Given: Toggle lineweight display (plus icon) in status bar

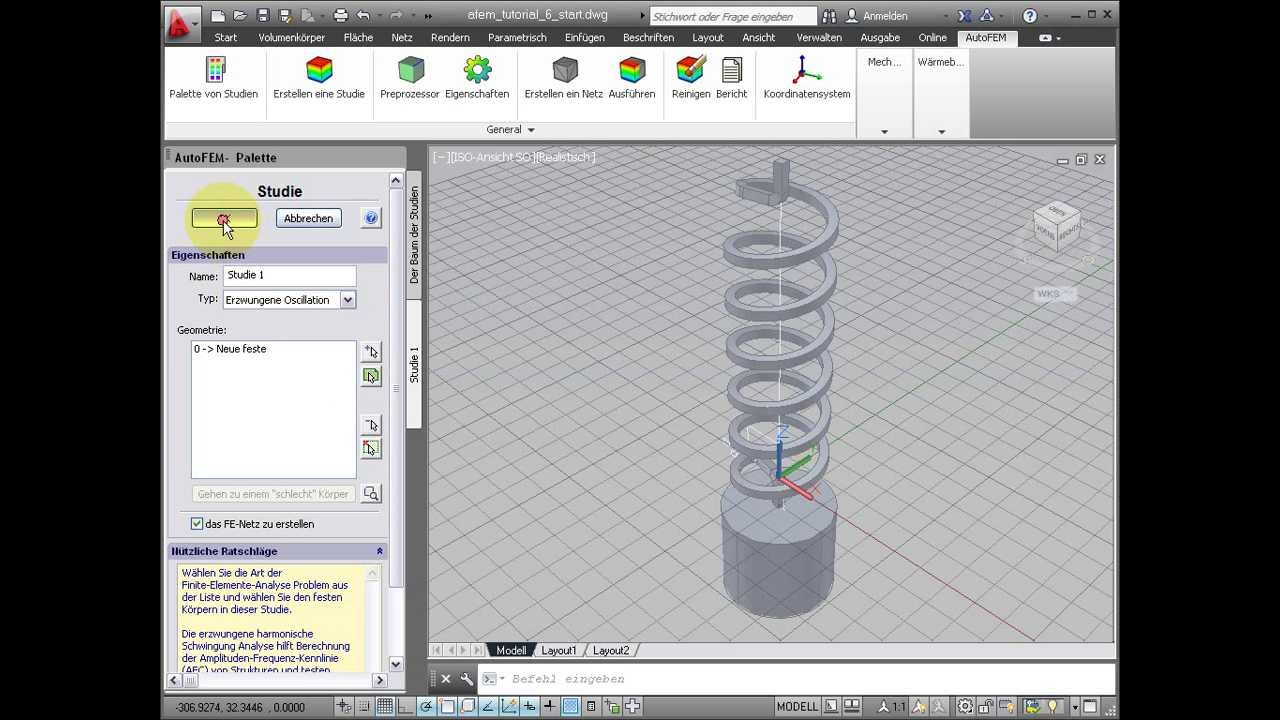Looking at the screenshot, I should (550, 707).
